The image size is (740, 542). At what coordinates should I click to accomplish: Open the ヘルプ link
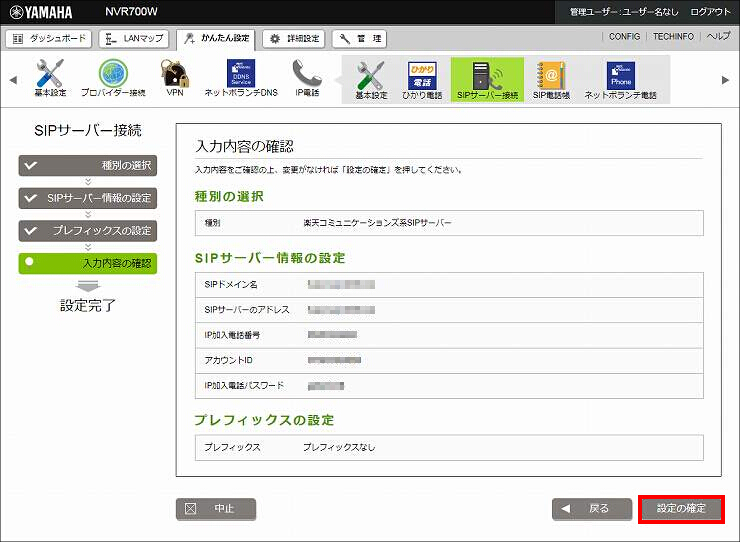pyautogui.click(x=718, y=36)
